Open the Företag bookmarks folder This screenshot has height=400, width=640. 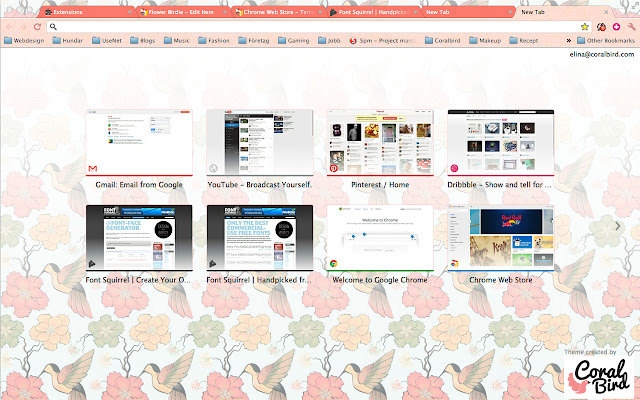point(254,40)
